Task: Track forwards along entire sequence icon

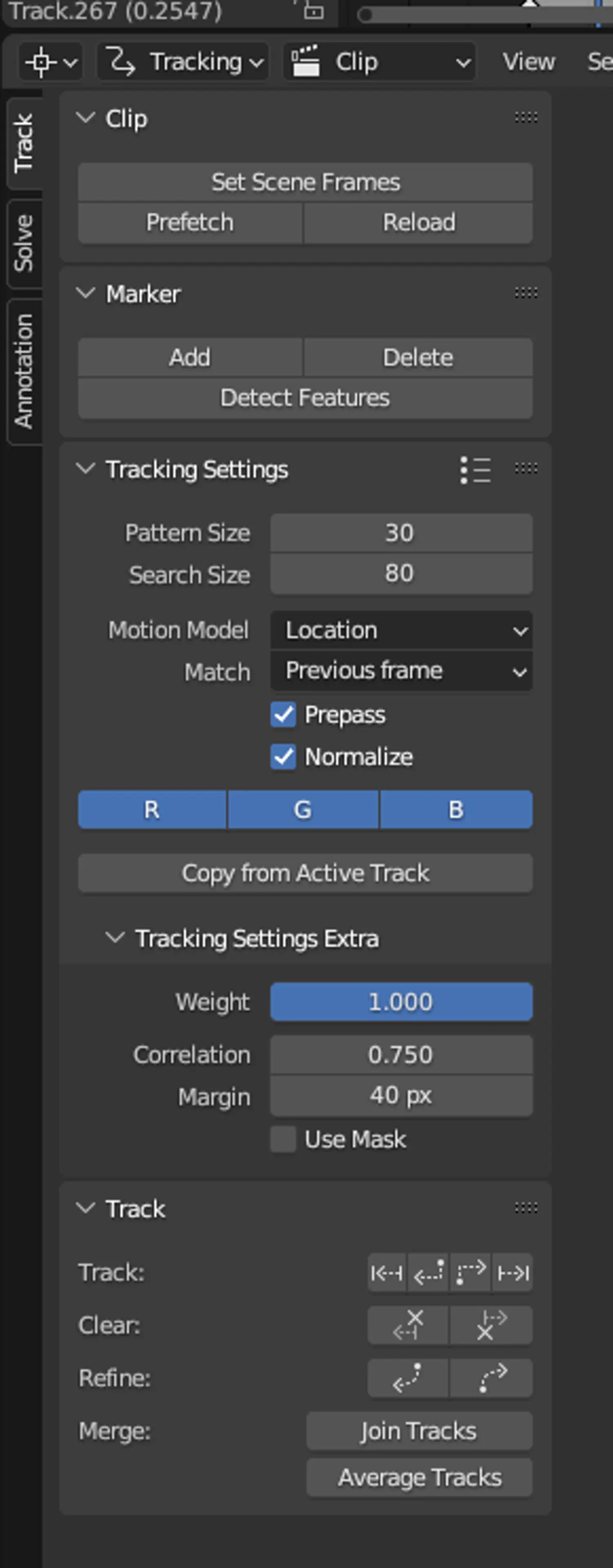Action: coord(512,1272)
